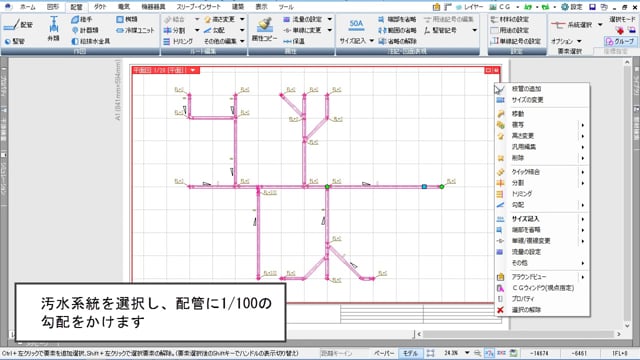Click the 設定 settings button
The height and width of the screenshot is (360, 640).
click(572, 7)
